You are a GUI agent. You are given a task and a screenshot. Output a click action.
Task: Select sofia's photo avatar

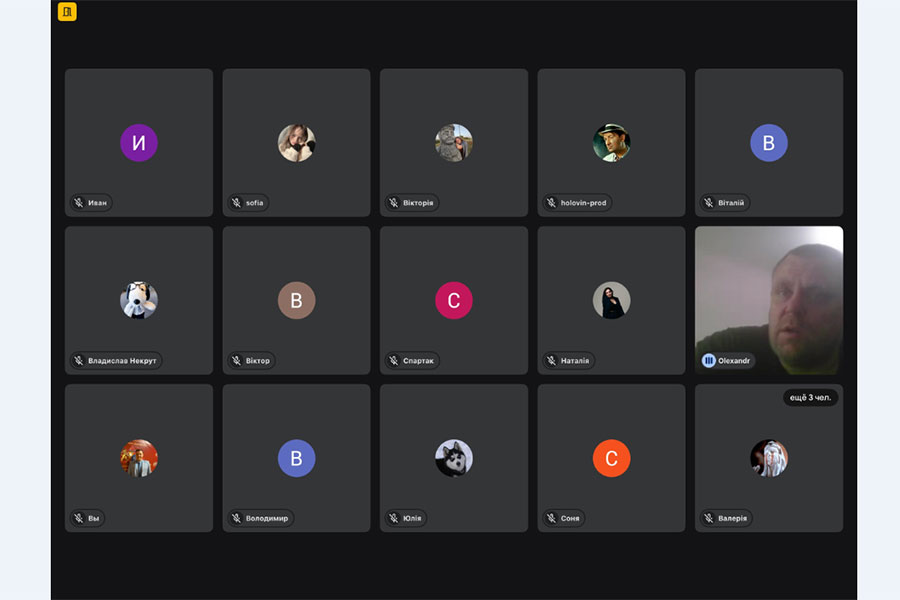pos(296,142)
